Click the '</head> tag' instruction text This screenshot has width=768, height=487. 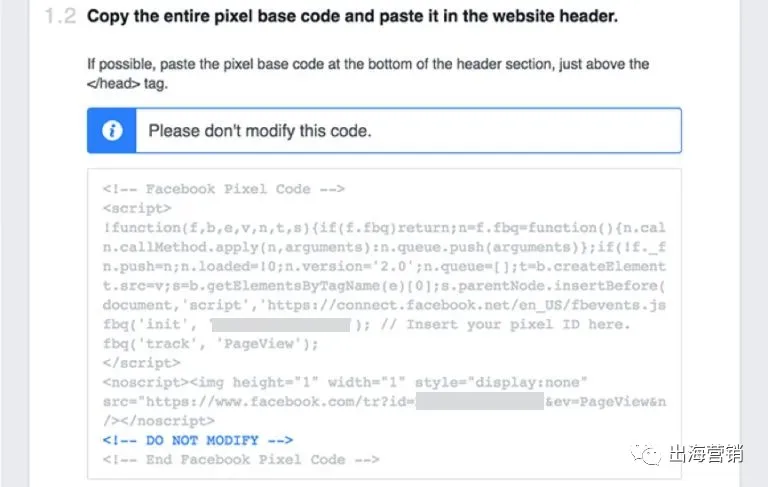[127, 84]
